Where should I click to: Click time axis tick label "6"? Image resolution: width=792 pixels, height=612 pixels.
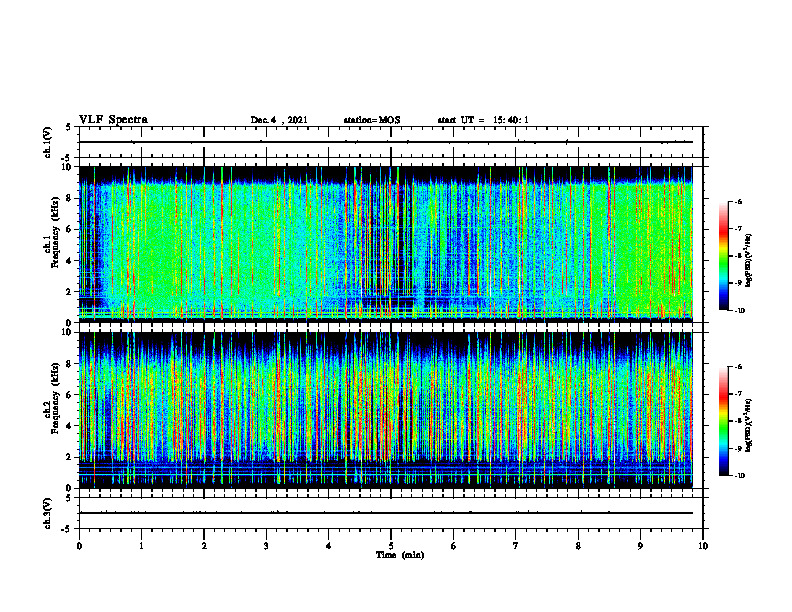(454, 546)
